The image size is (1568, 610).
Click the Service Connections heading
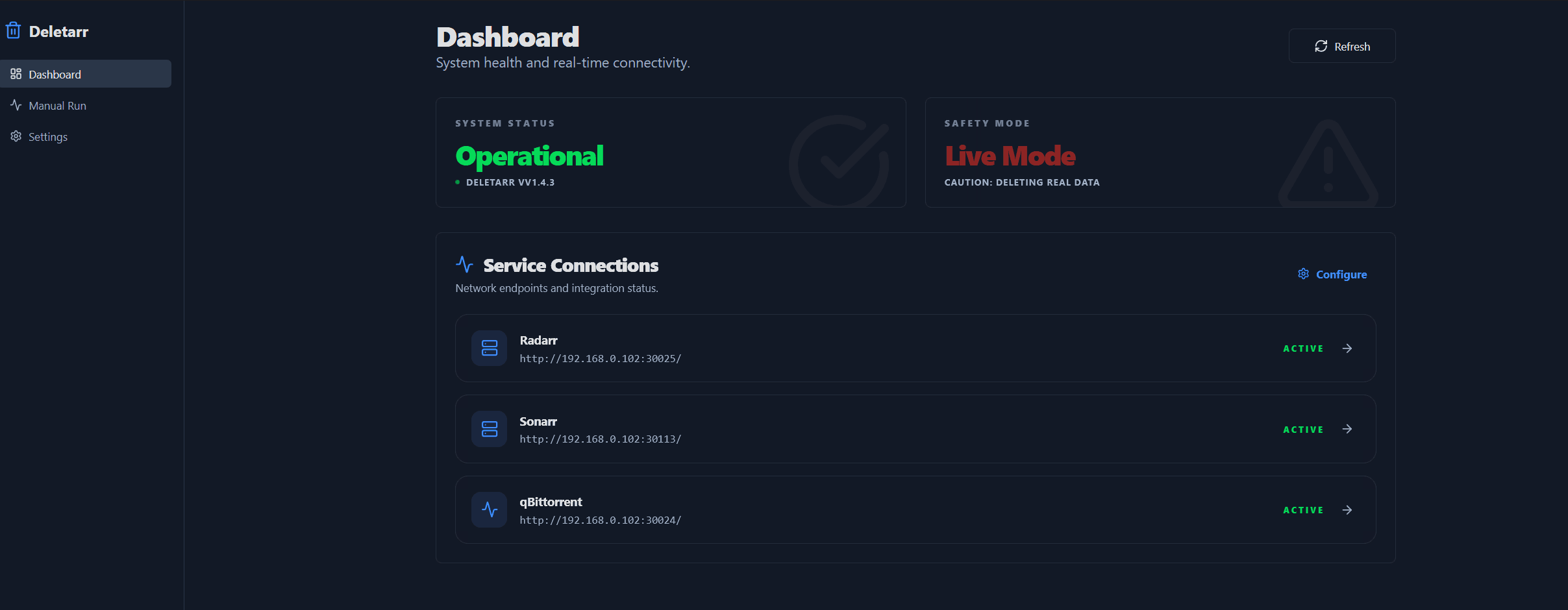[571, 265]
